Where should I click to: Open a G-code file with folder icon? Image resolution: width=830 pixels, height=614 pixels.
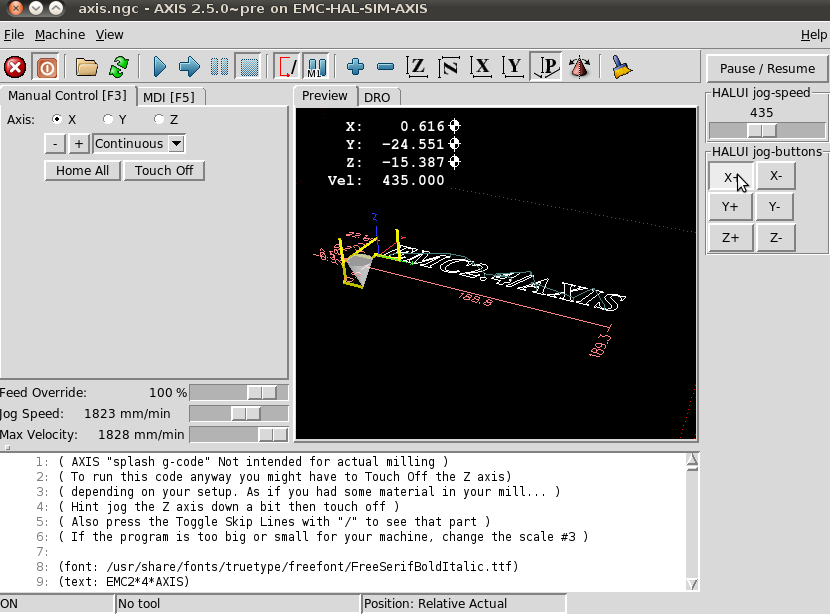(87, 67)
